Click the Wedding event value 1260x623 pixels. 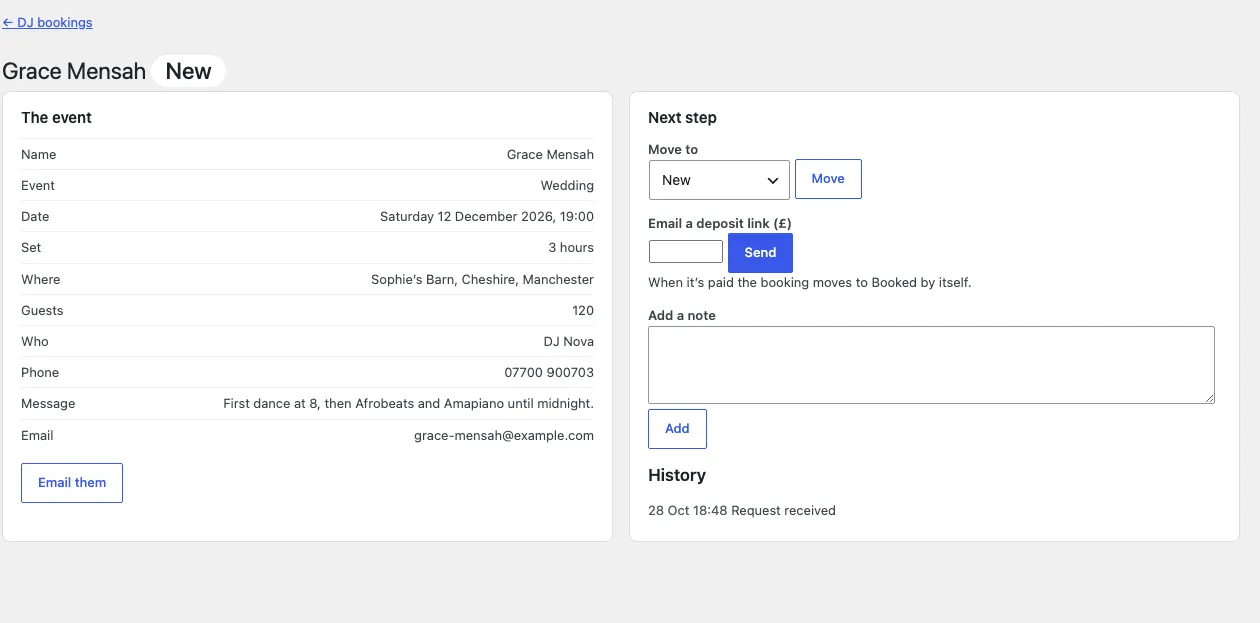[567, 186]
